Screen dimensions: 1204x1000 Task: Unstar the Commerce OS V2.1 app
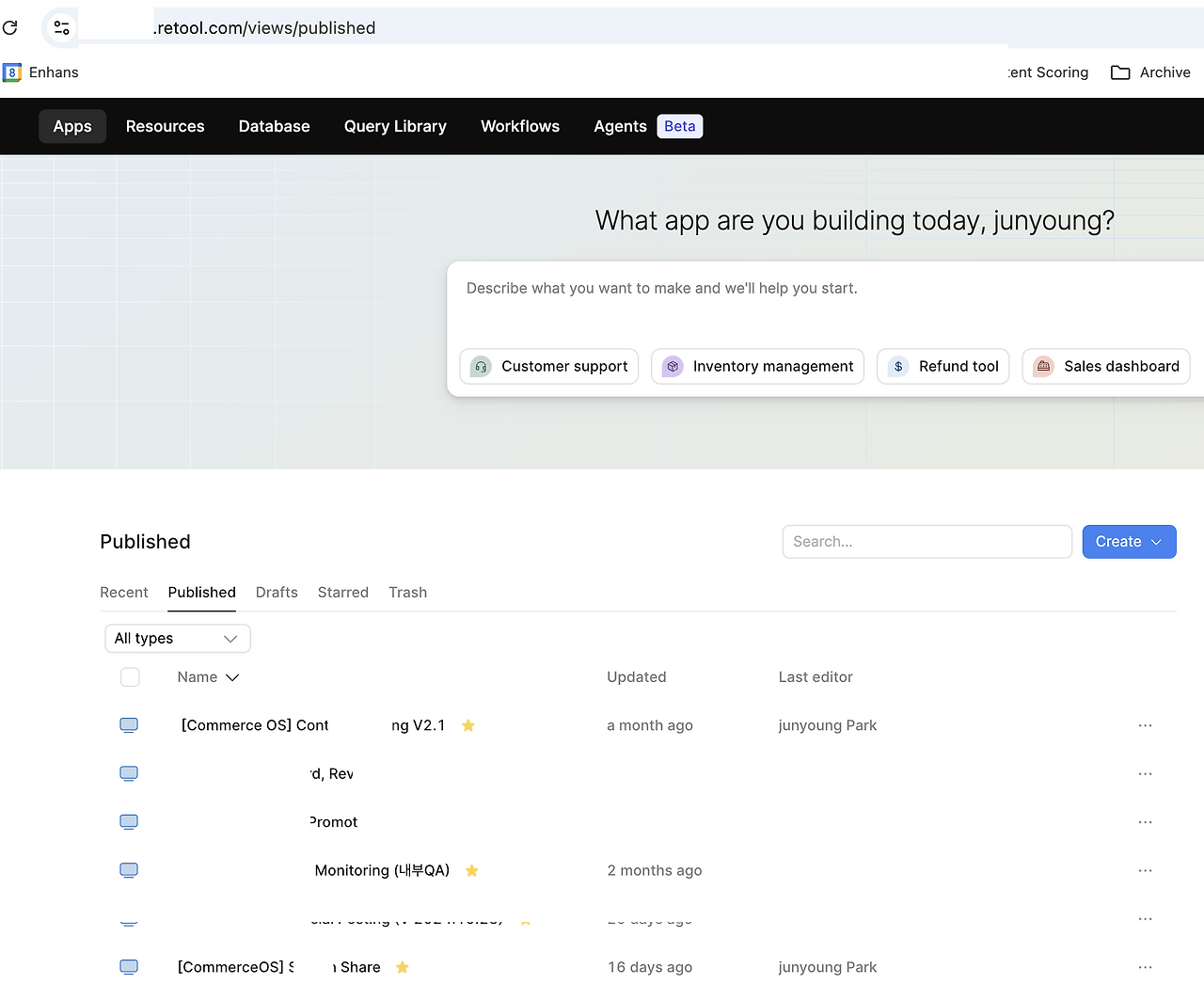468,725
